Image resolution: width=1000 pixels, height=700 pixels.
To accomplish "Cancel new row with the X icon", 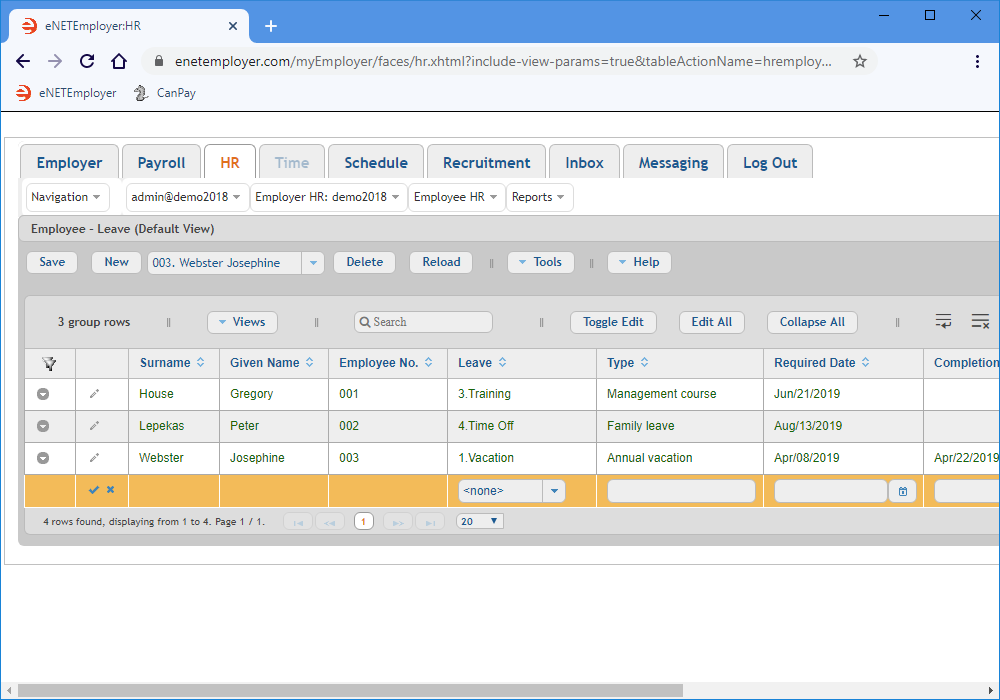I will 111,490.
